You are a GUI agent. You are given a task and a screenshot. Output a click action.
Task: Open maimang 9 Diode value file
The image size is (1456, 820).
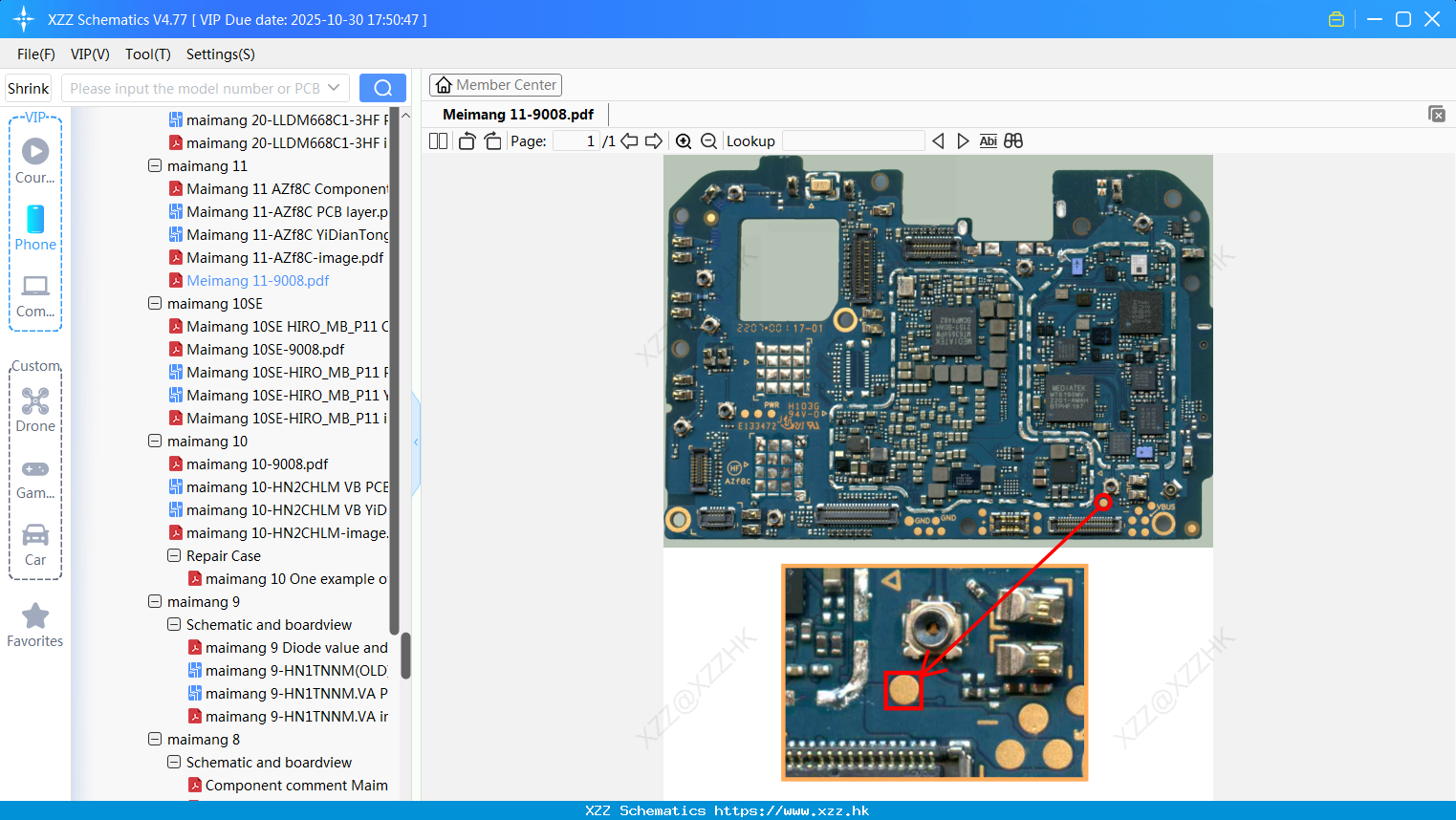(x=289, y=647)
